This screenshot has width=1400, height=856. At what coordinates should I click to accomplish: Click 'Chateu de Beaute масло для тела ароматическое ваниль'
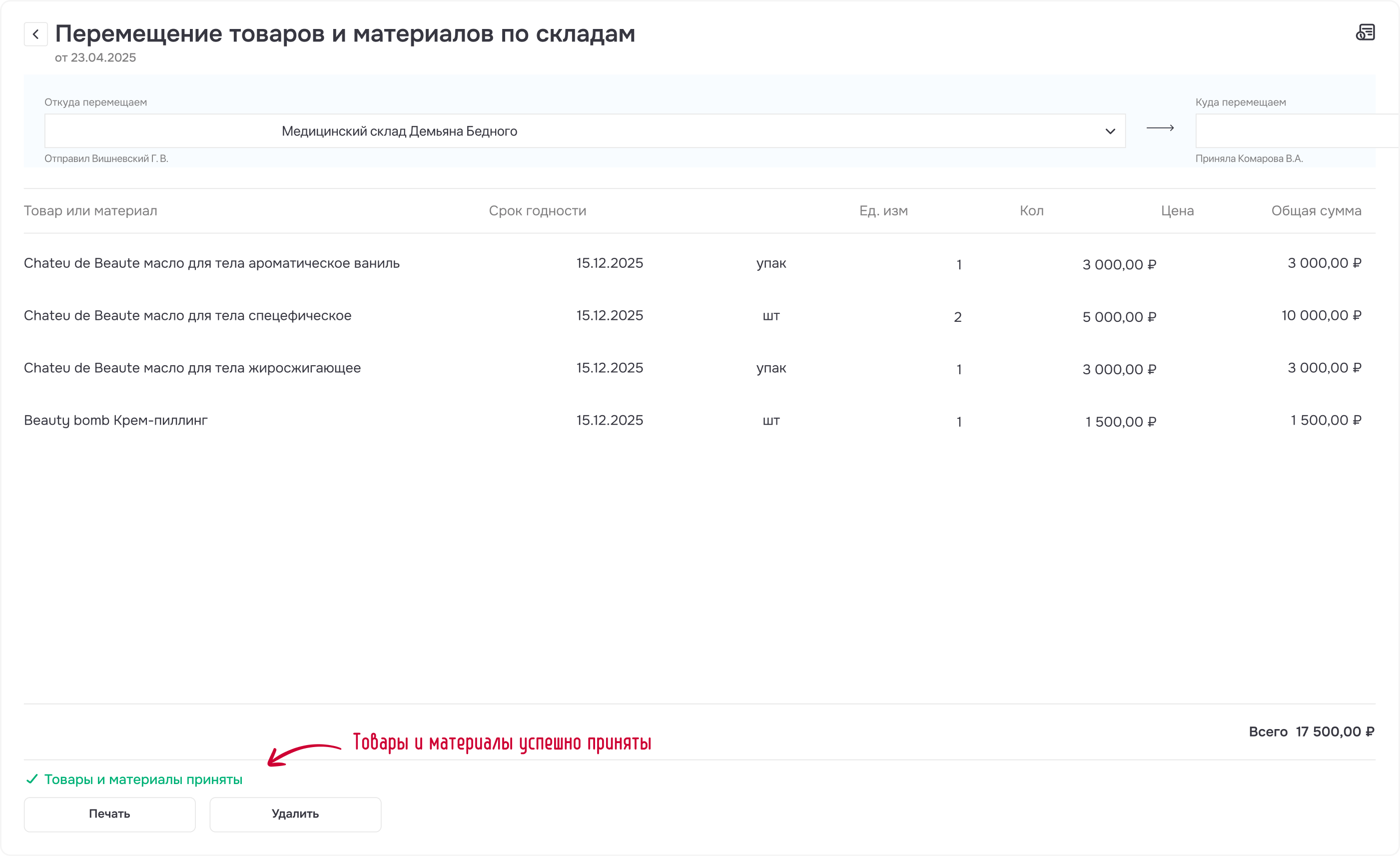click(x=212, y=263)
